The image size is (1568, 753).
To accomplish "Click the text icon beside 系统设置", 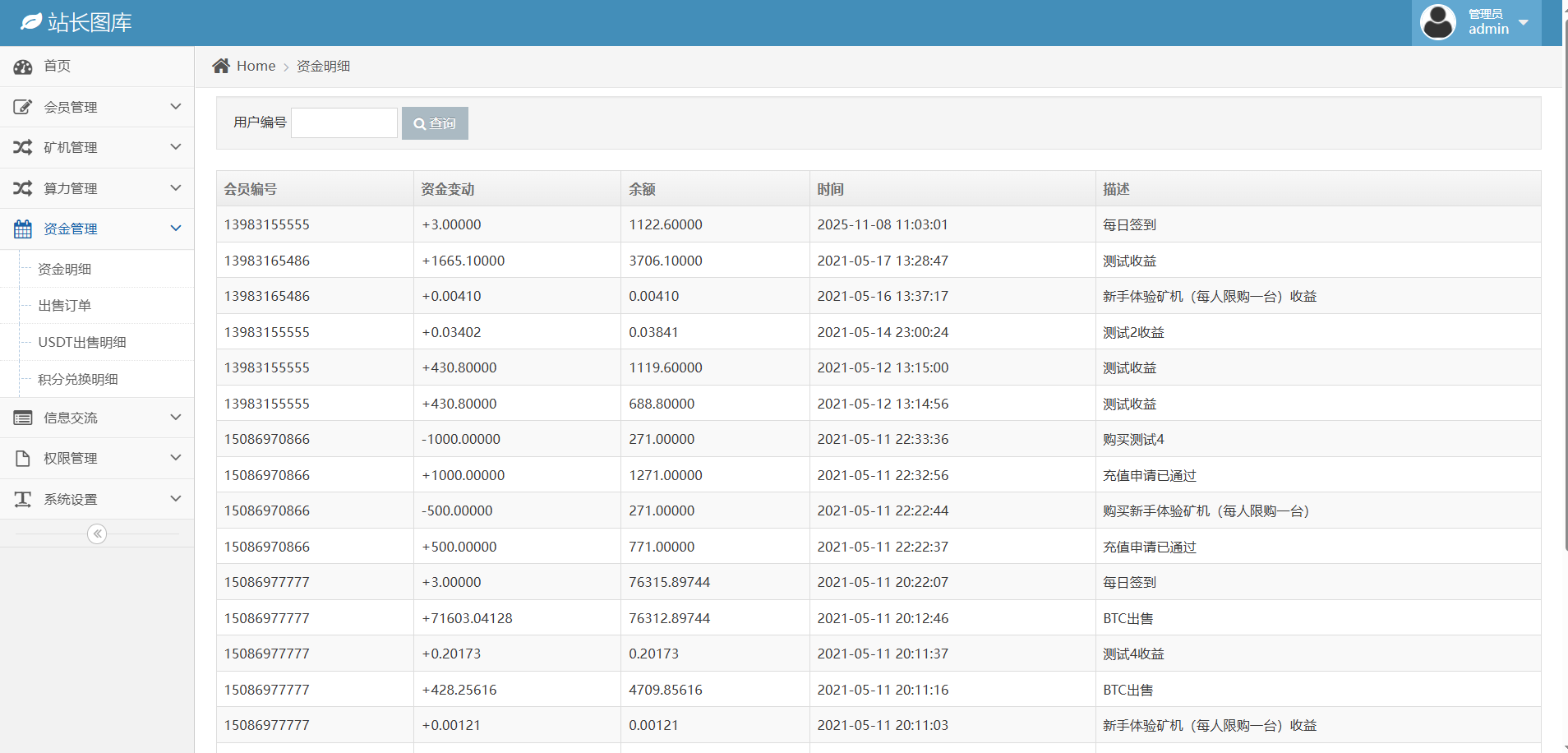I will [x=23, y=499].
